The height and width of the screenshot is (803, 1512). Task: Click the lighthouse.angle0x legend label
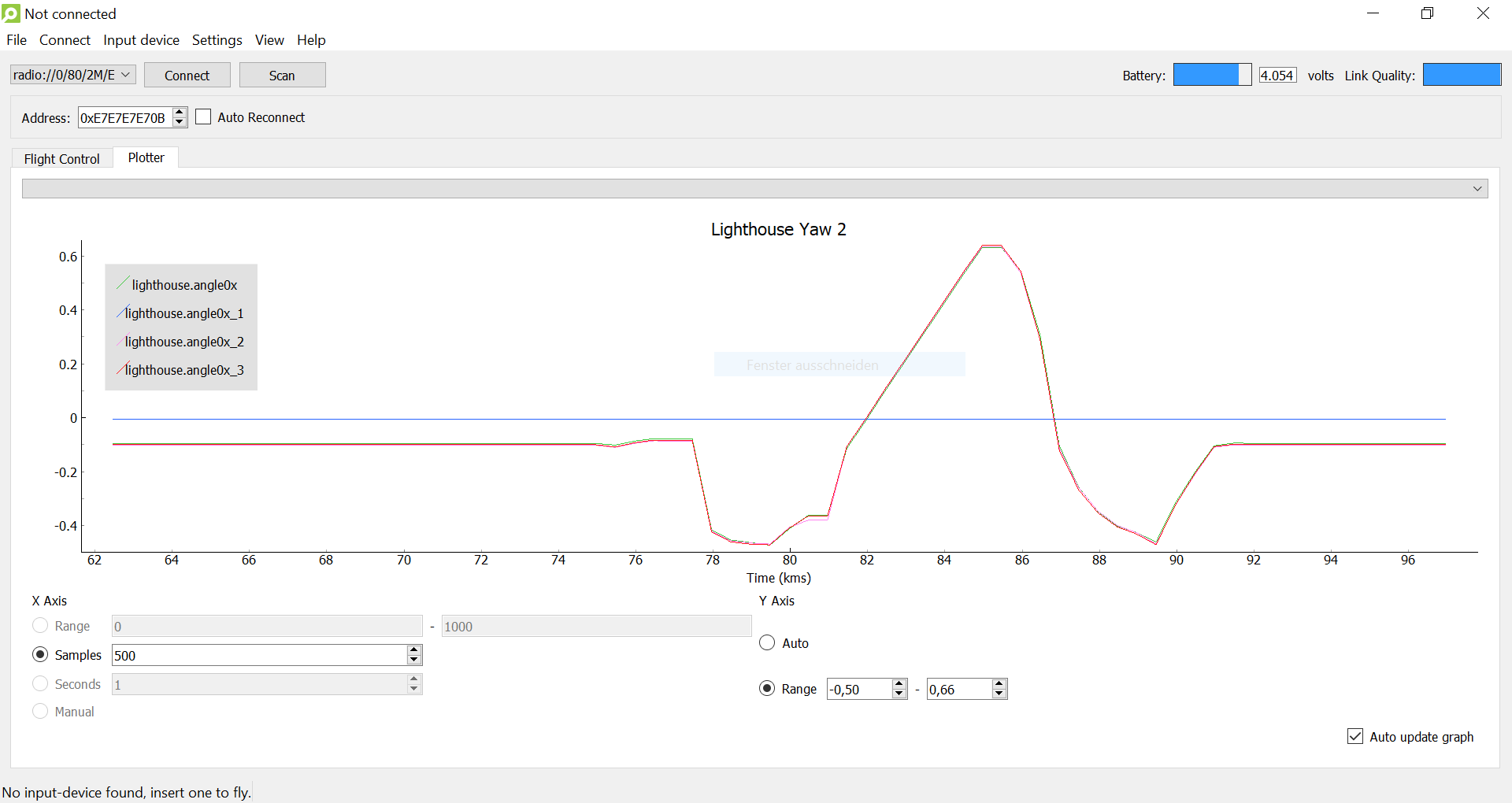coord(184,285)
